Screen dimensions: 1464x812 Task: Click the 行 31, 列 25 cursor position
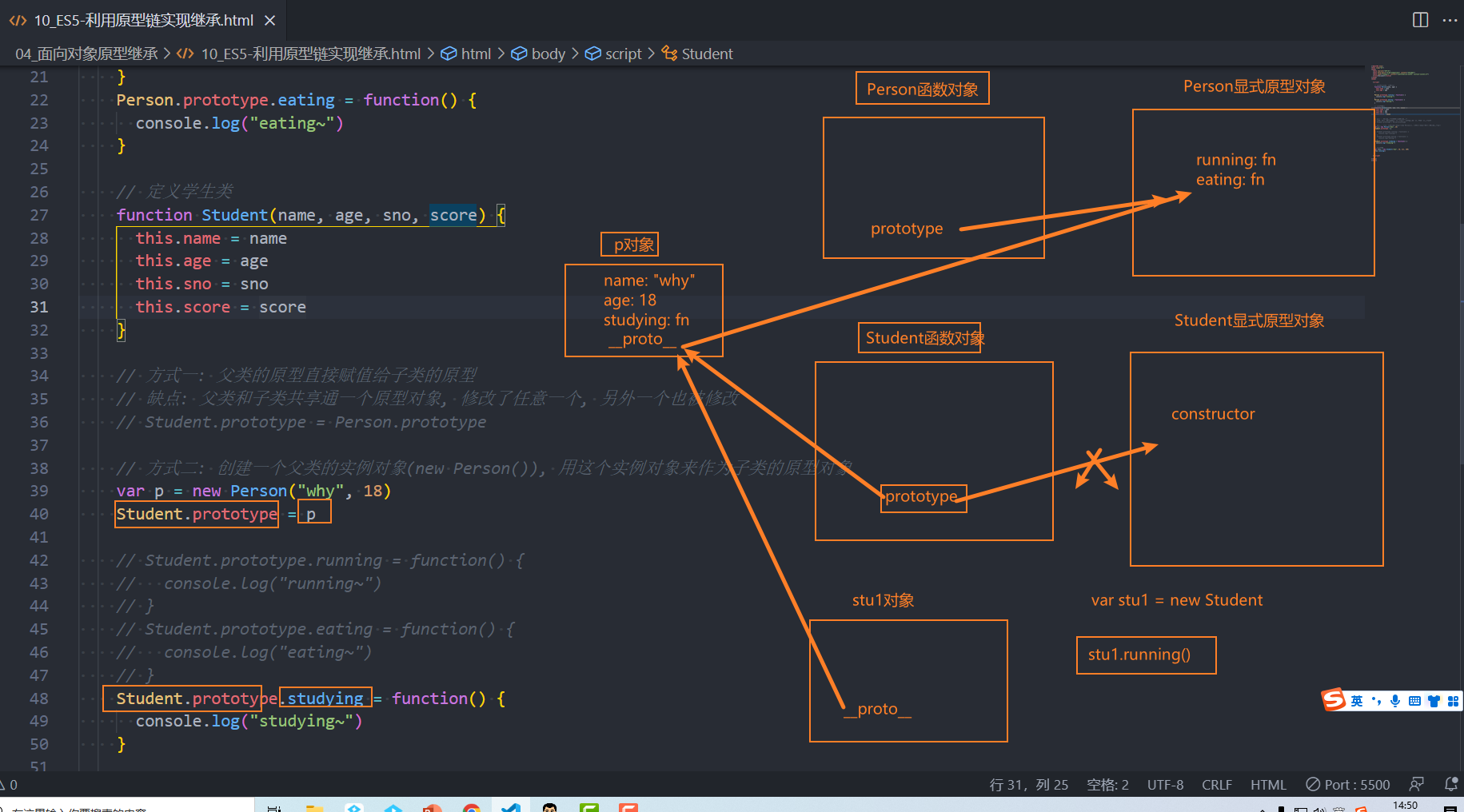pyautogui.click(x=1028, y=784)
